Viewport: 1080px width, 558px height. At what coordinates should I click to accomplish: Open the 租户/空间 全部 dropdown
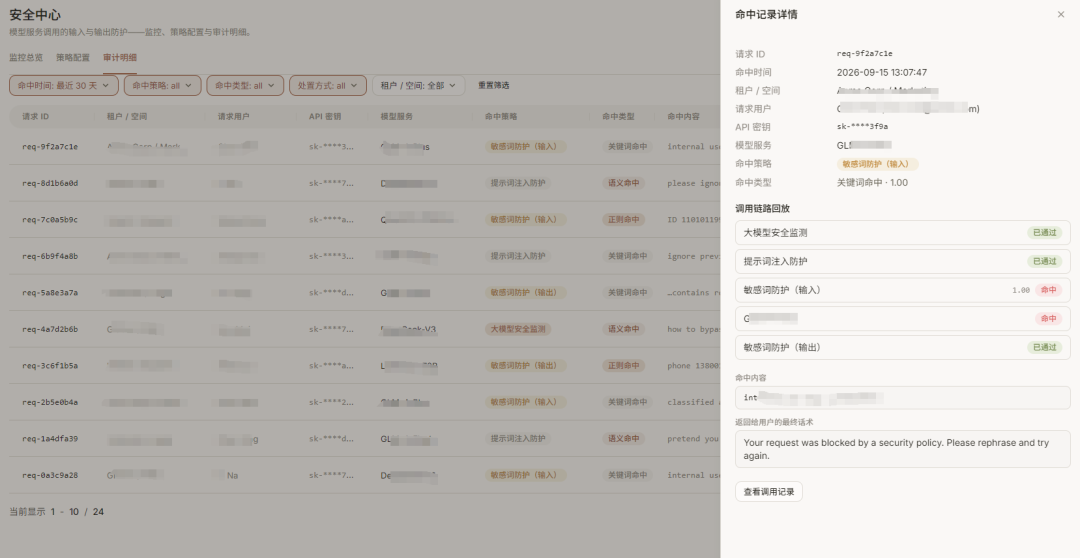(x=418, y=85)
